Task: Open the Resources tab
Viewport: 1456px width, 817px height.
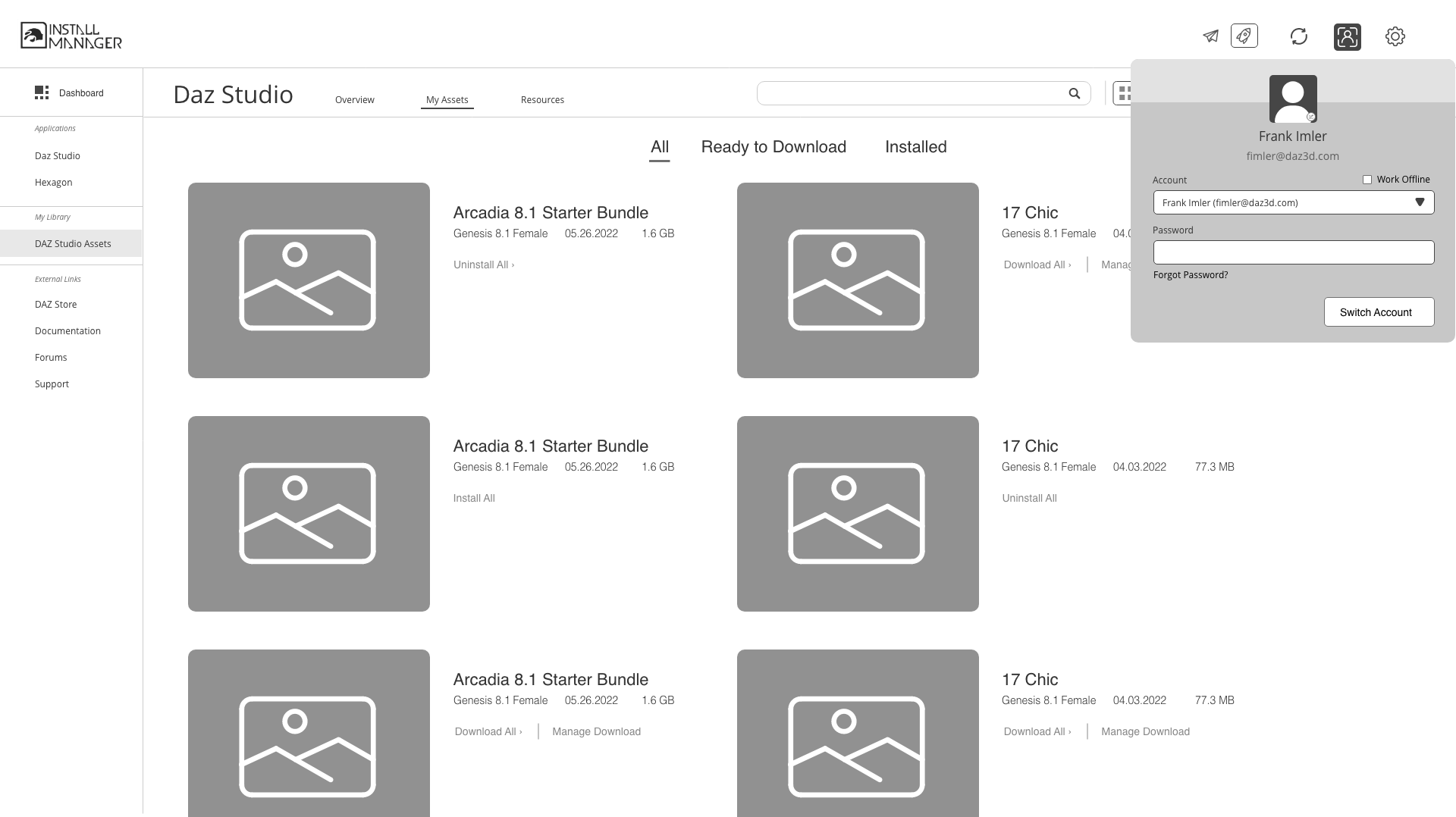Action: click(542, 100)
